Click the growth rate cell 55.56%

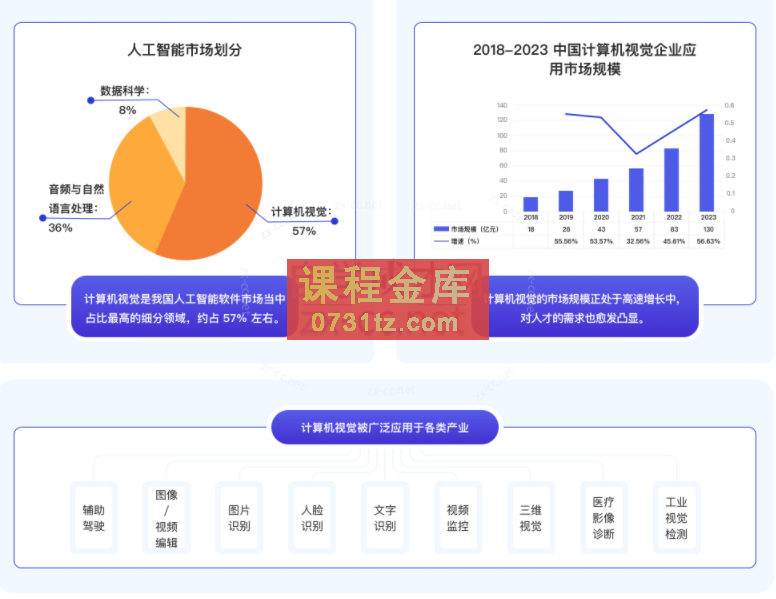(x=566, y=242)
